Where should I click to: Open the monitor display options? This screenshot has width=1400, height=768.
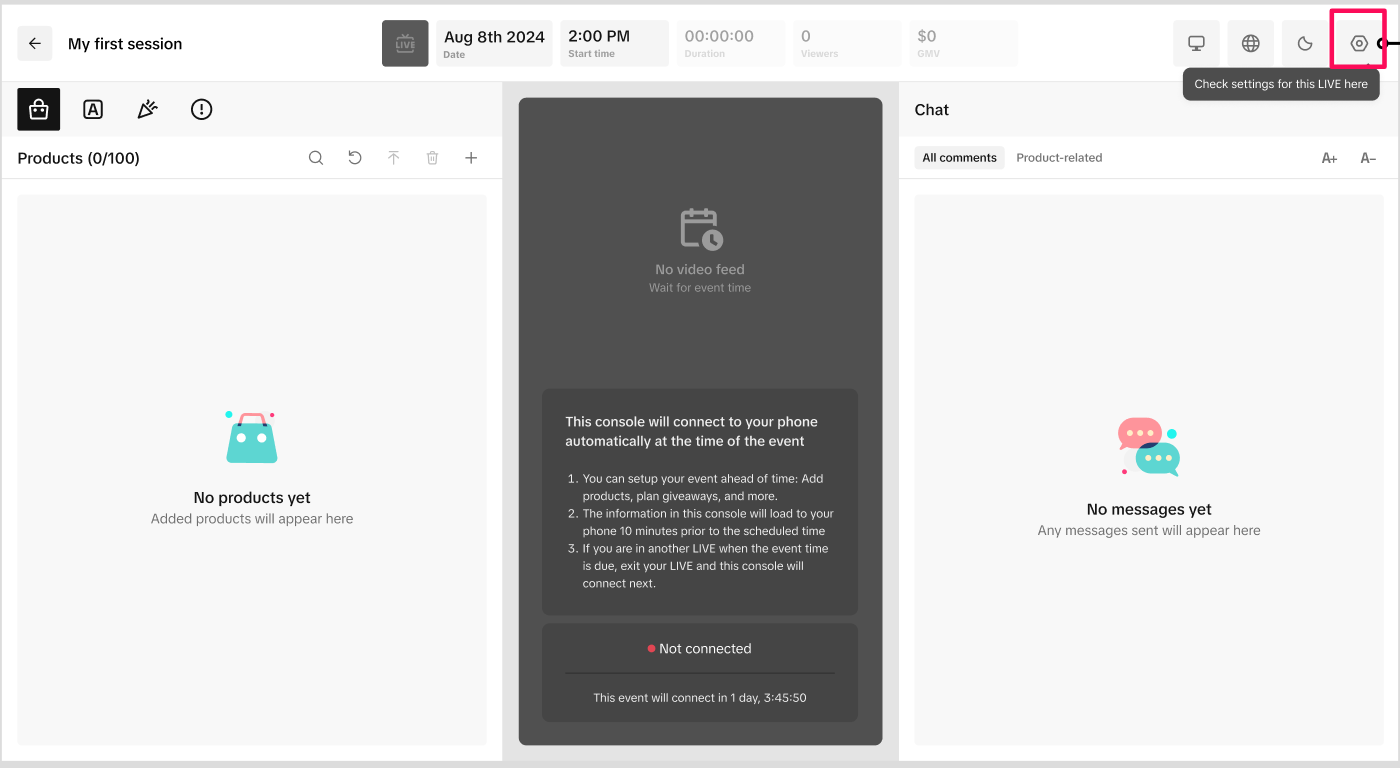point(1196,44)
